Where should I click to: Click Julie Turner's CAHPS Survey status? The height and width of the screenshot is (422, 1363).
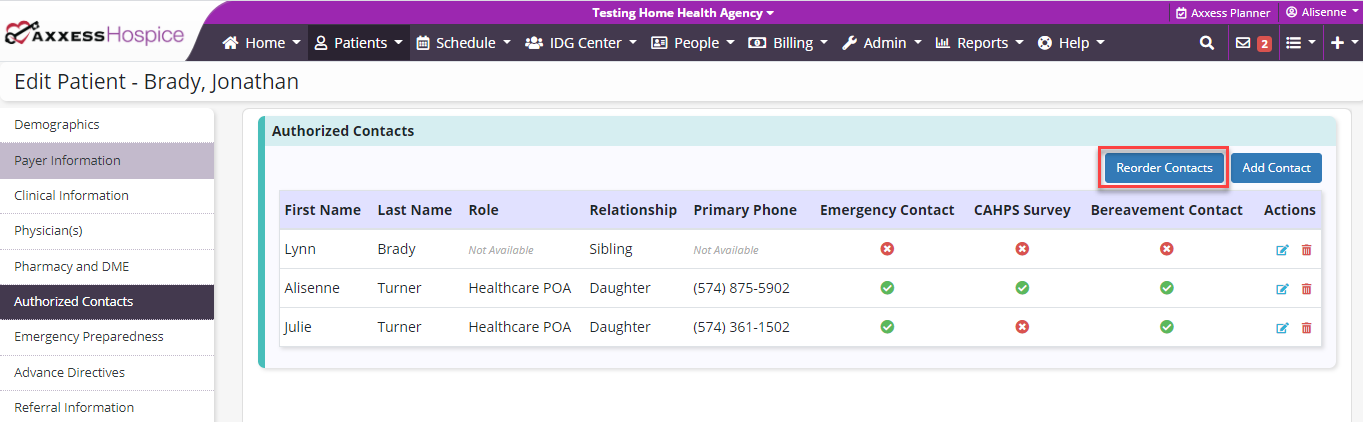[x=1022, y=327]
